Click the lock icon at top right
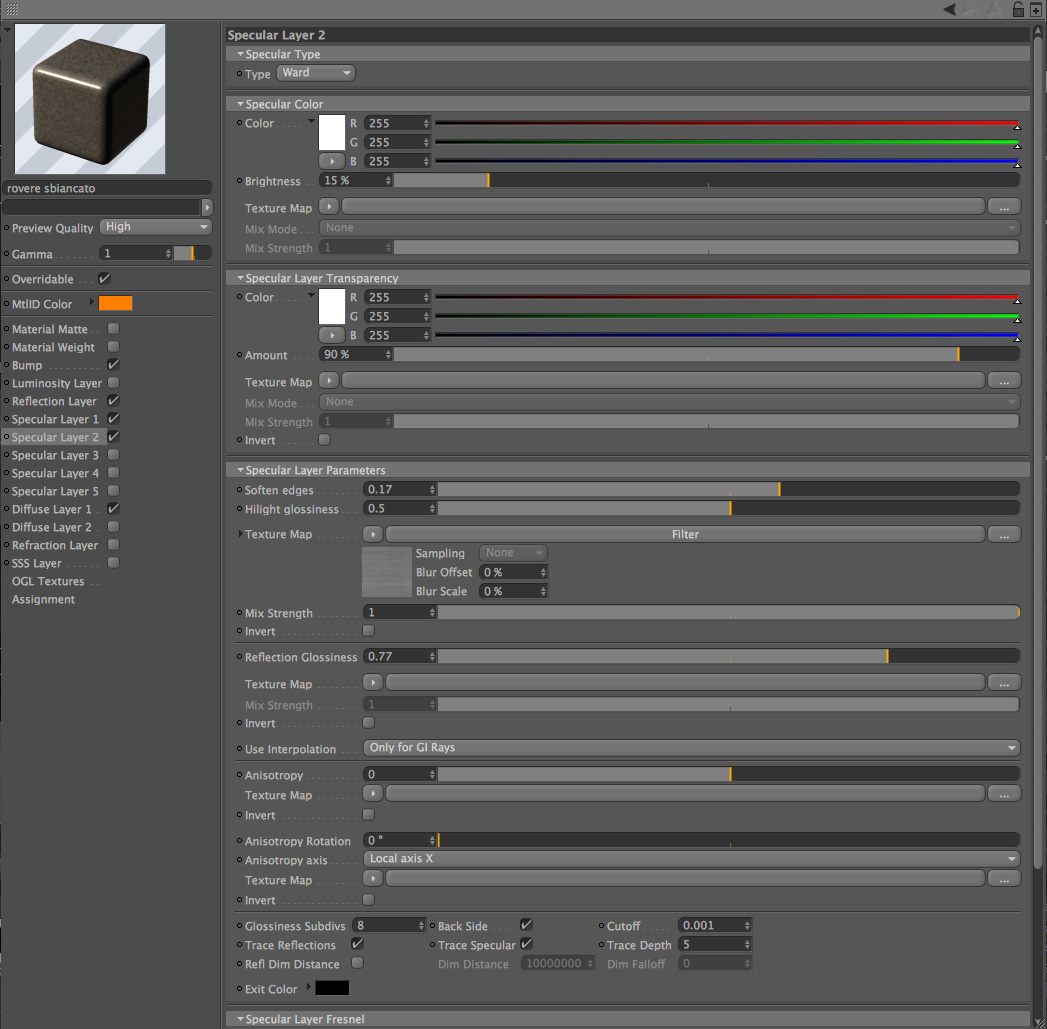The image size is (1047, 1029). [1018, 9]
